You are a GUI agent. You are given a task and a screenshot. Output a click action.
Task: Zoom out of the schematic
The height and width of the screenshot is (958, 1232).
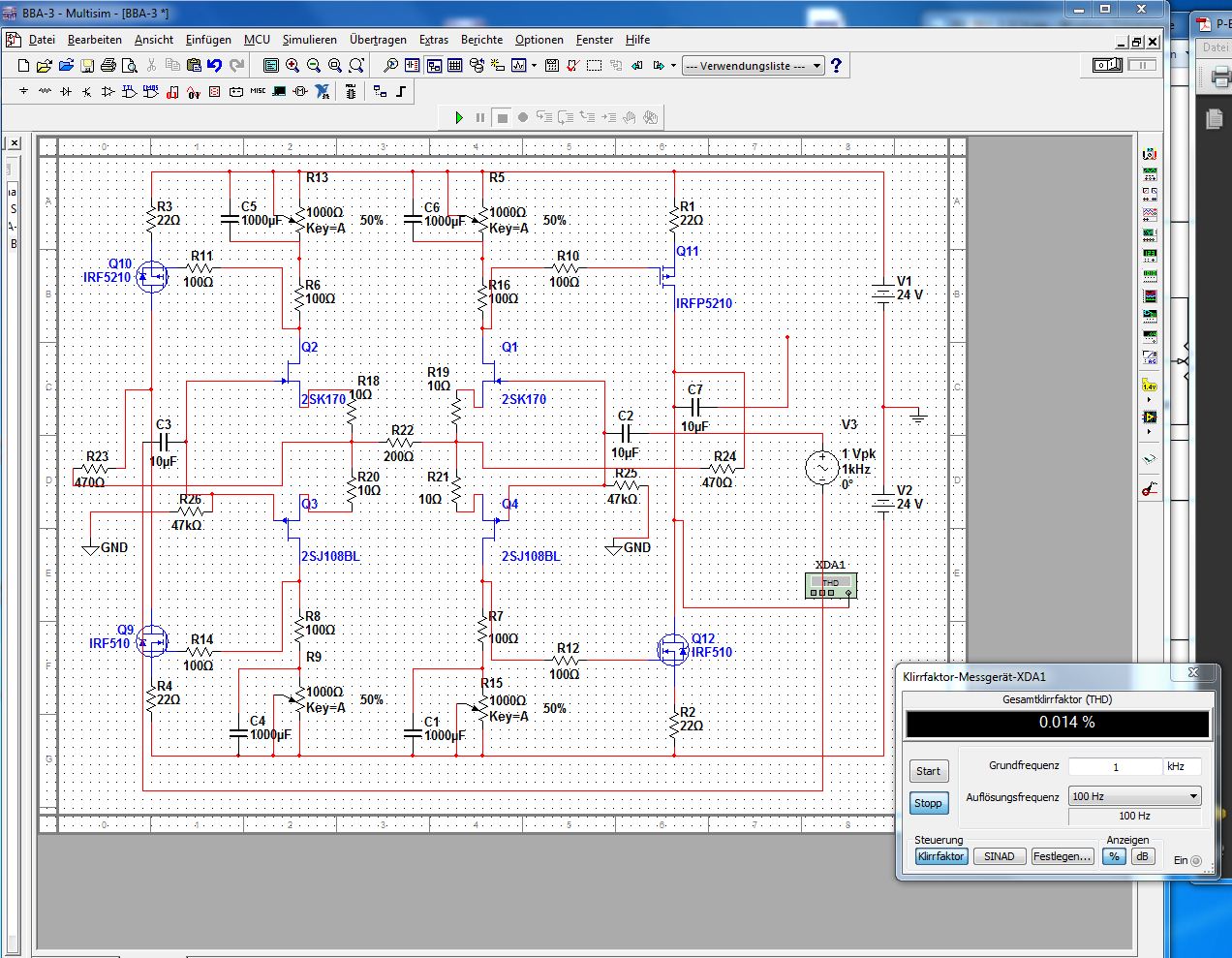(313, 66)
